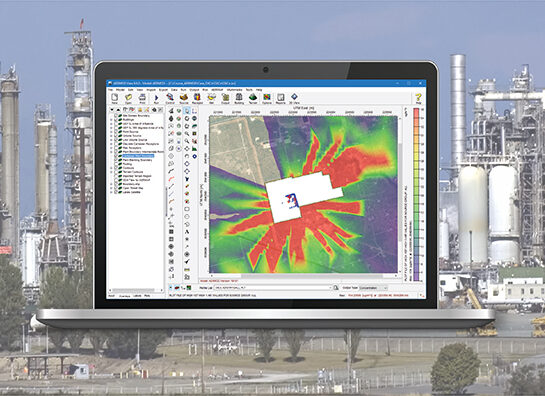Click the Open folder toolbar icon
This screenshot has height=396, width=545.
pos(128,98)
